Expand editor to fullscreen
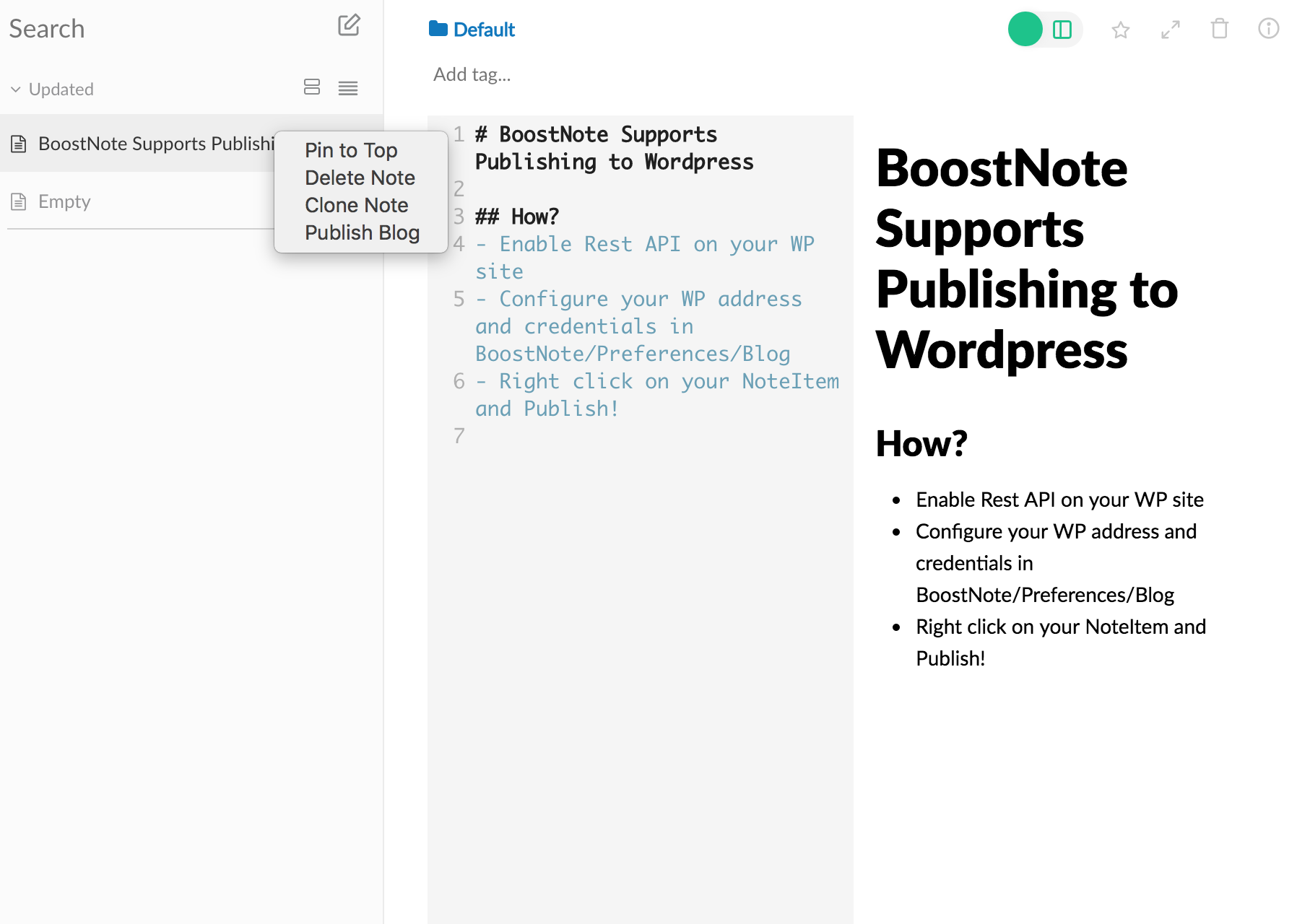Viewport: 1310px width, 924px height. point(1170,30)
